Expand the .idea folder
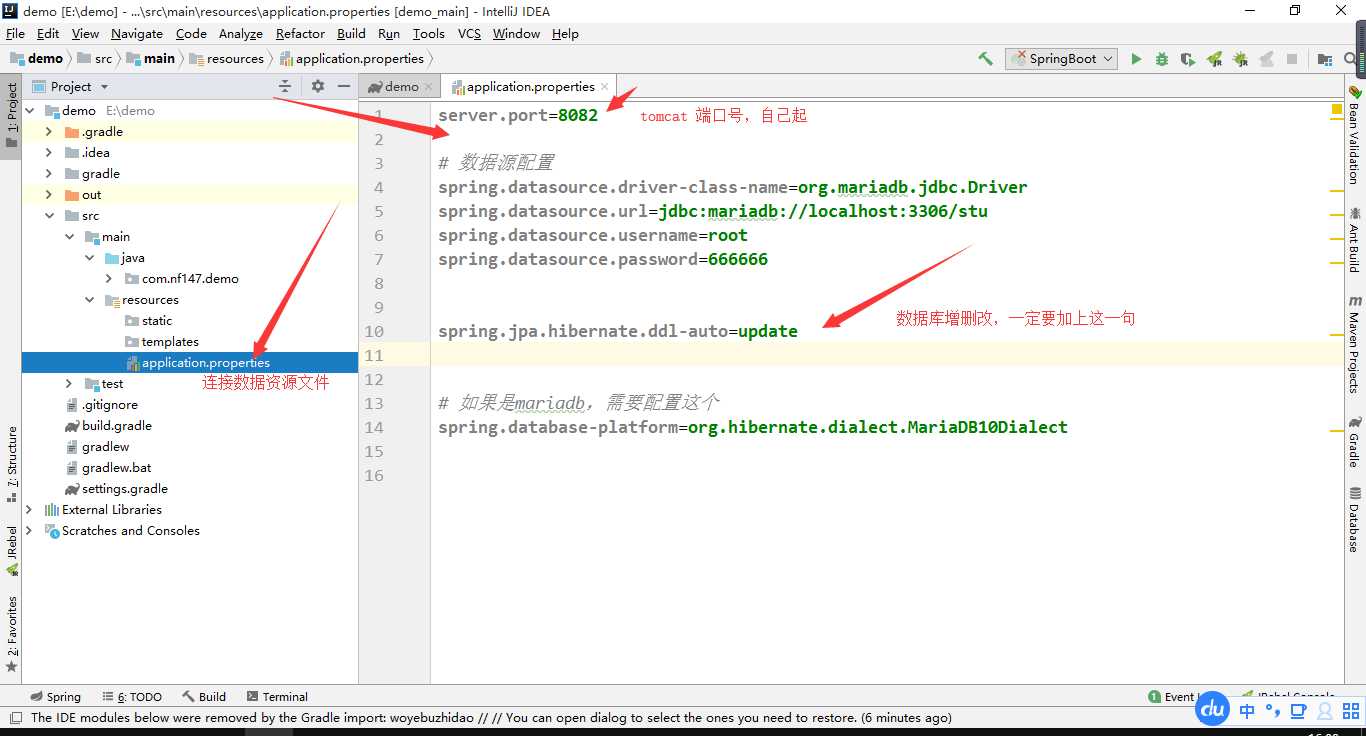 pyautogui.click(x=49, y=153)
